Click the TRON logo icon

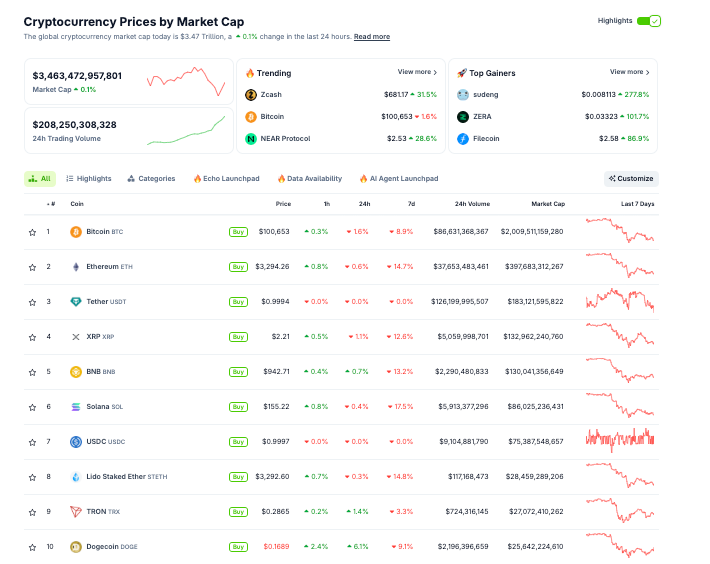[76, 512]
